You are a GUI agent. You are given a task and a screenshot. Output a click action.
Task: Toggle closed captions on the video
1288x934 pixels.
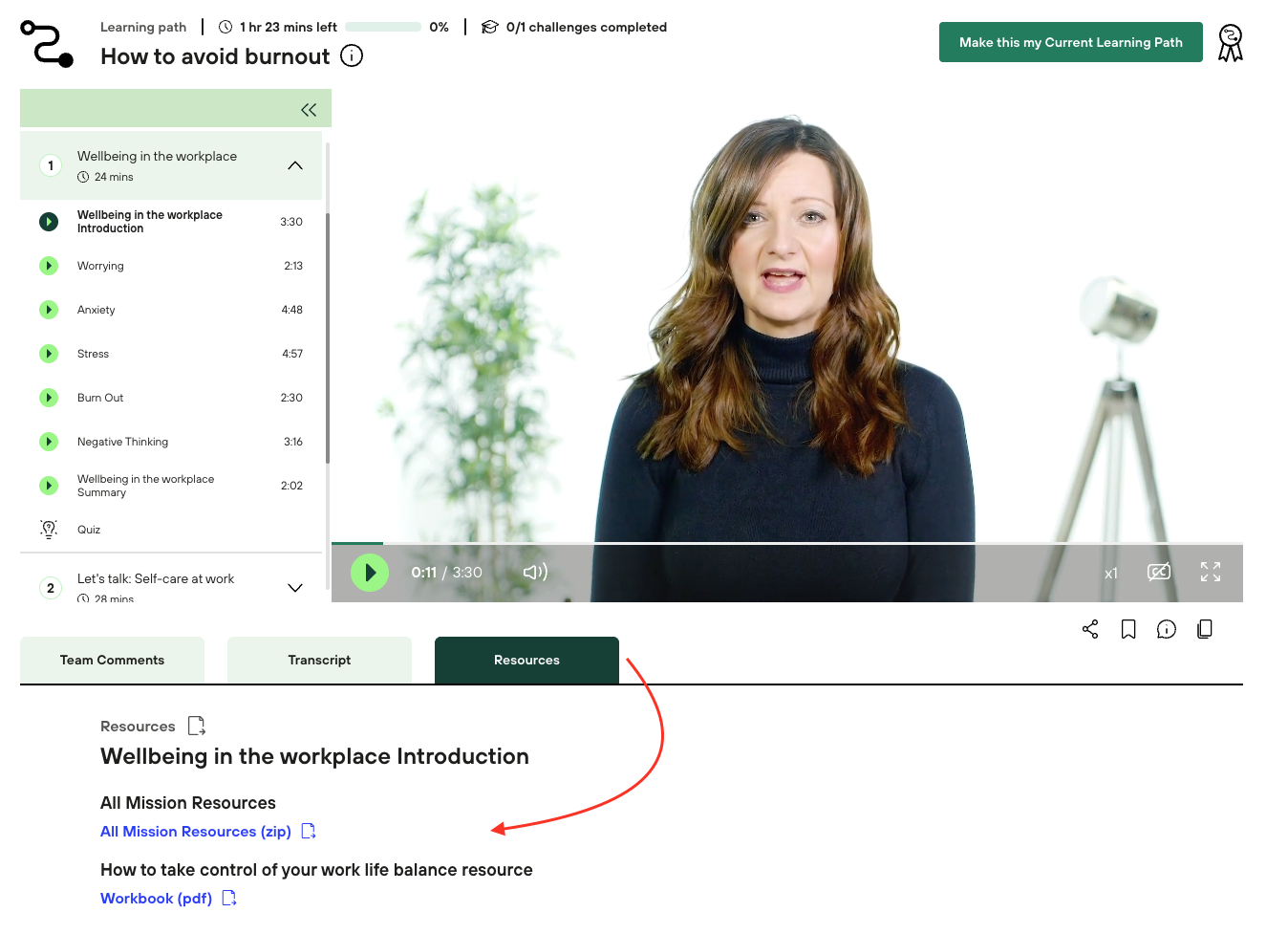(x=1159, y=572)
